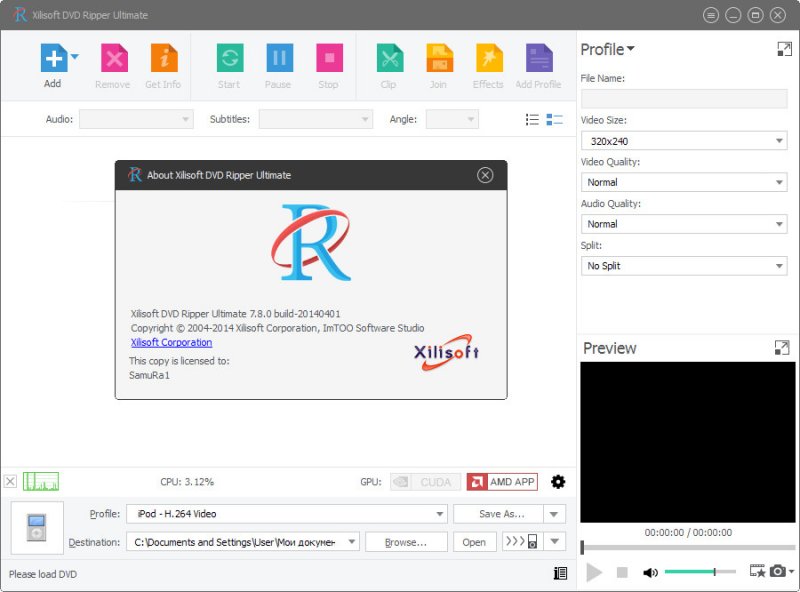Viewport: 800px width, 592px height.
Task: Click the Please load DVD status text
Action: [43, 574]
